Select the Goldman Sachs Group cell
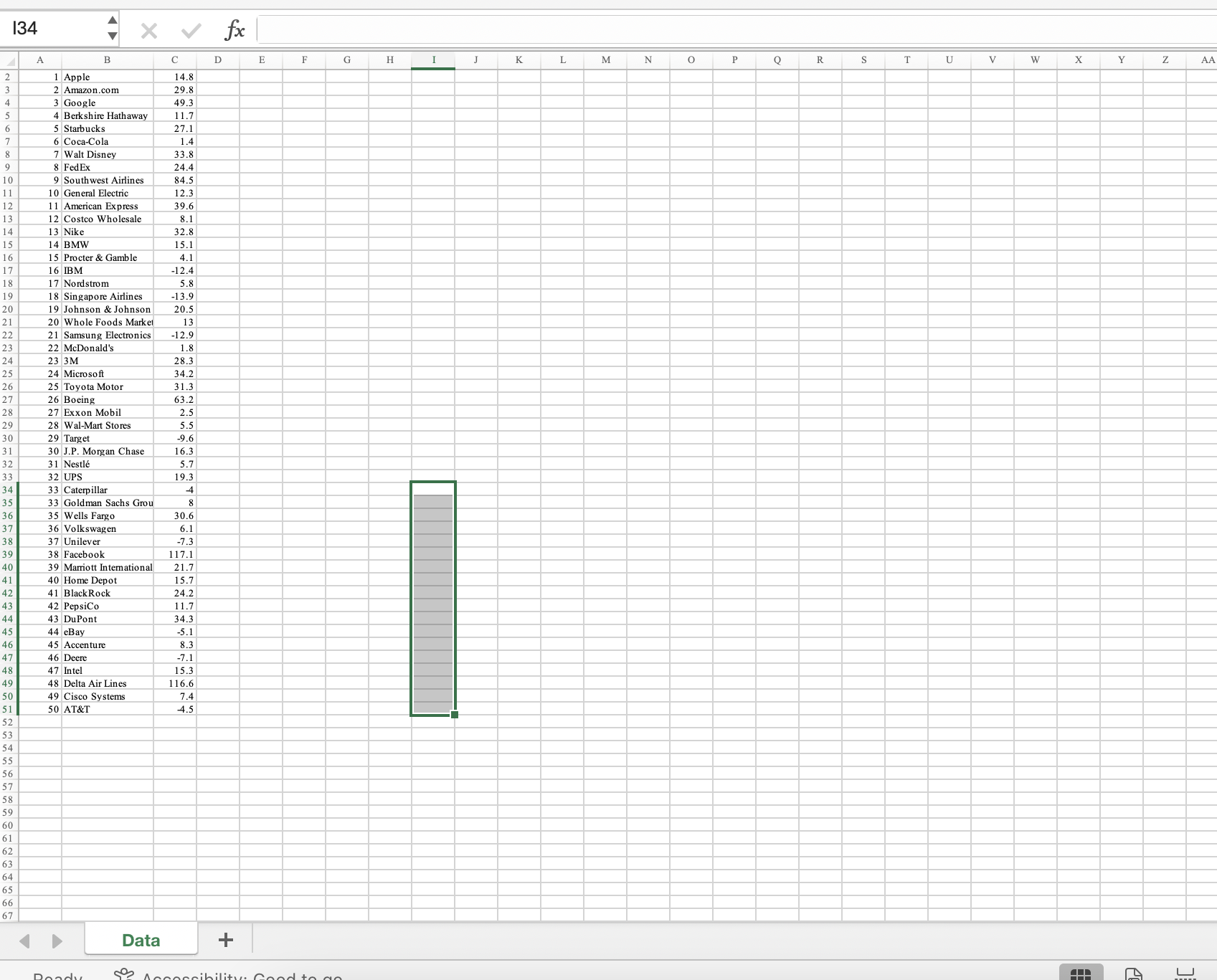This screenshot has width=1217, height=980. 108,503
